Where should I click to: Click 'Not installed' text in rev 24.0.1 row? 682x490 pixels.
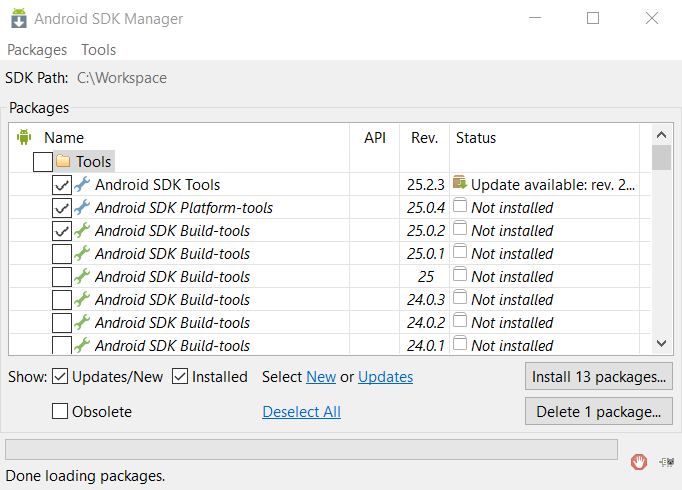pyautogui.click(x=512, y=346)
